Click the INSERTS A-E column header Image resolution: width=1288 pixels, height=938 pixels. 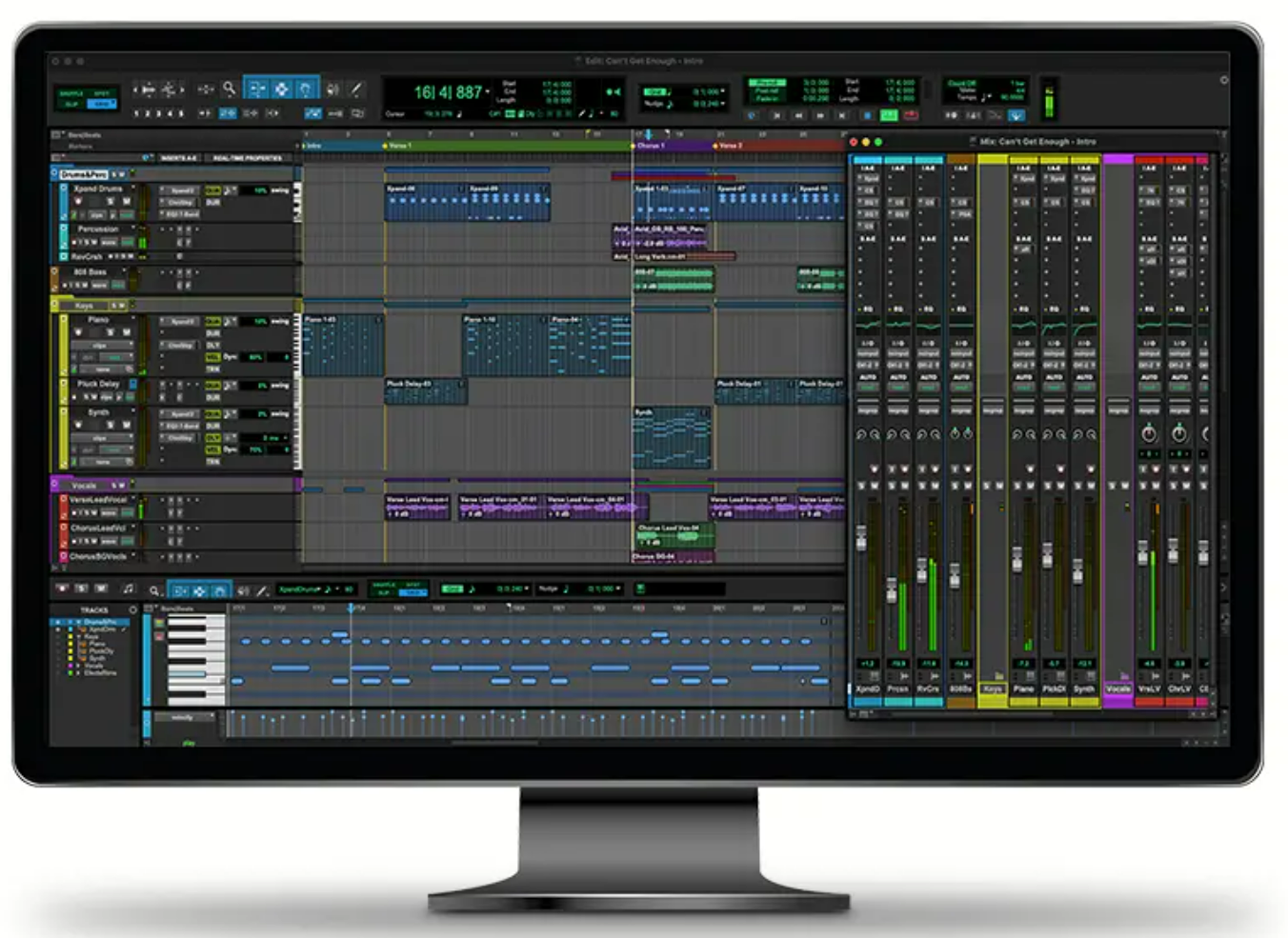tap(179, 158)
